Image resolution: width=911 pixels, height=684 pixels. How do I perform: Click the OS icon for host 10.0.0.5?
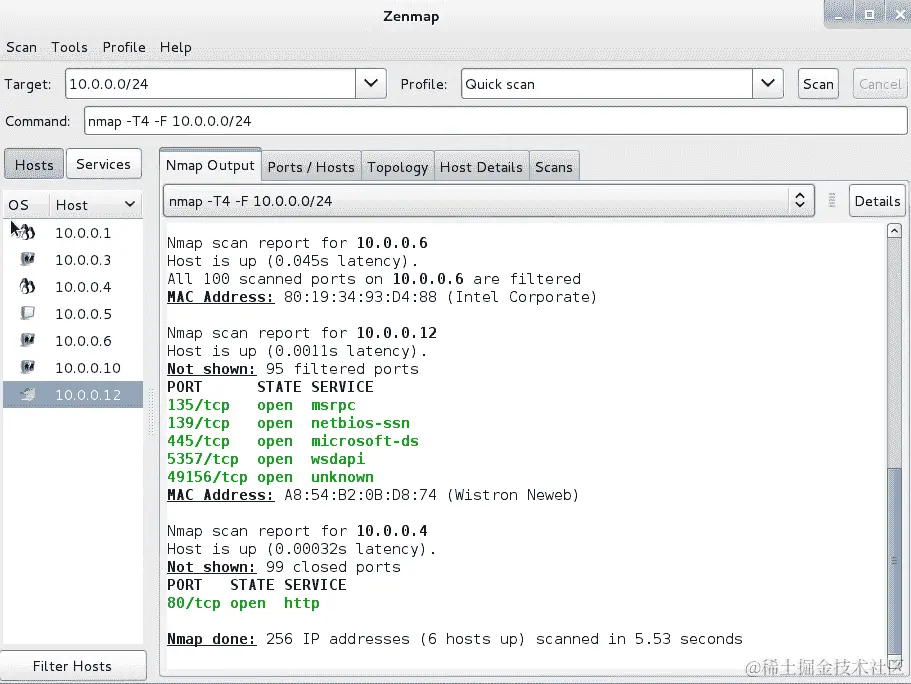27,313
